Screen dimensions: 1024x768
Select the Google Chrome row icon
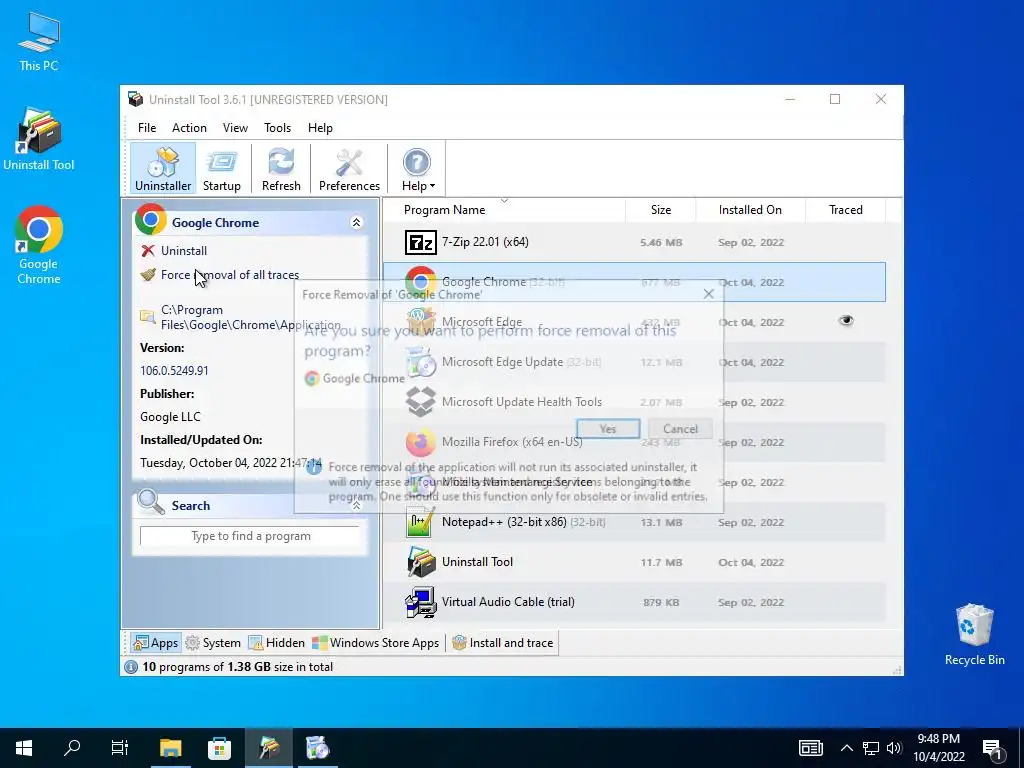[x=421, y=281]
